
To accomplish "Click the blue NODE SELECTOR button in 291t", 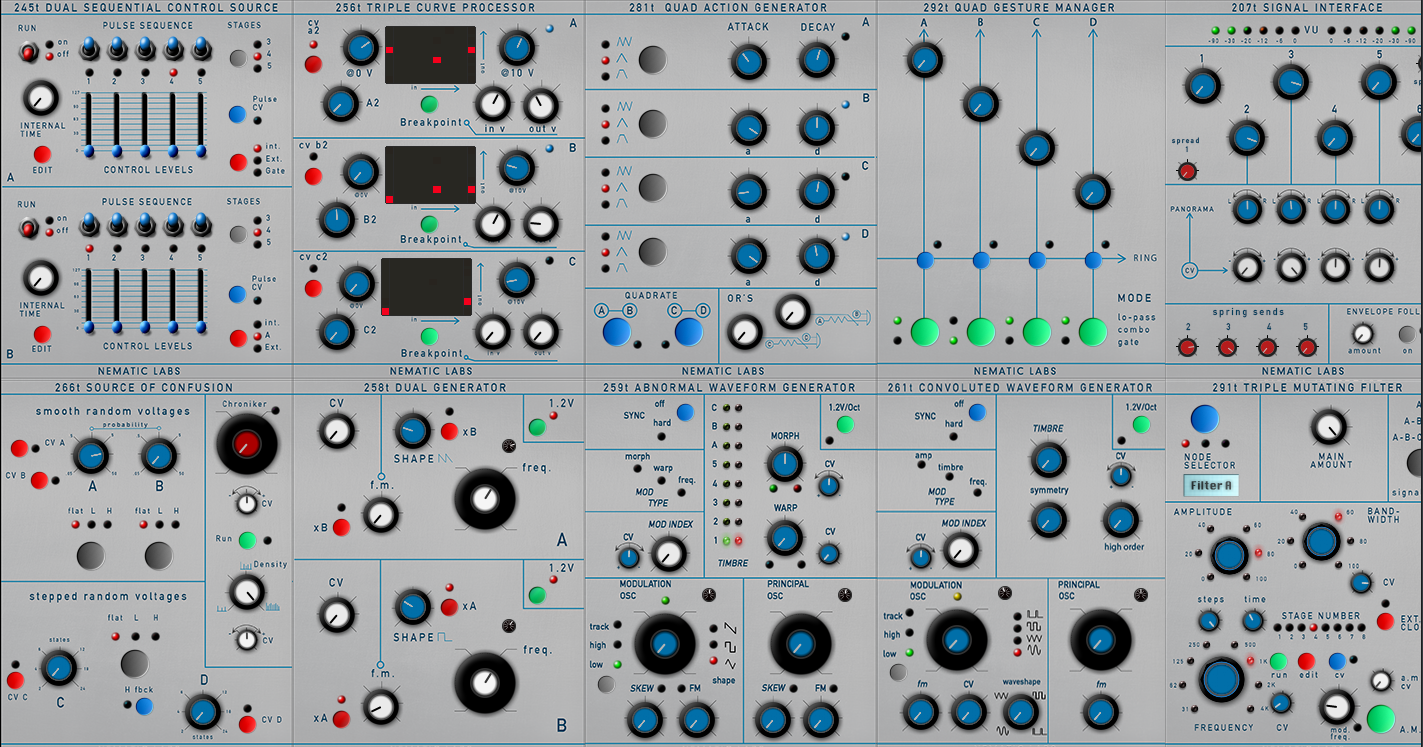I will click(1204, 418).
